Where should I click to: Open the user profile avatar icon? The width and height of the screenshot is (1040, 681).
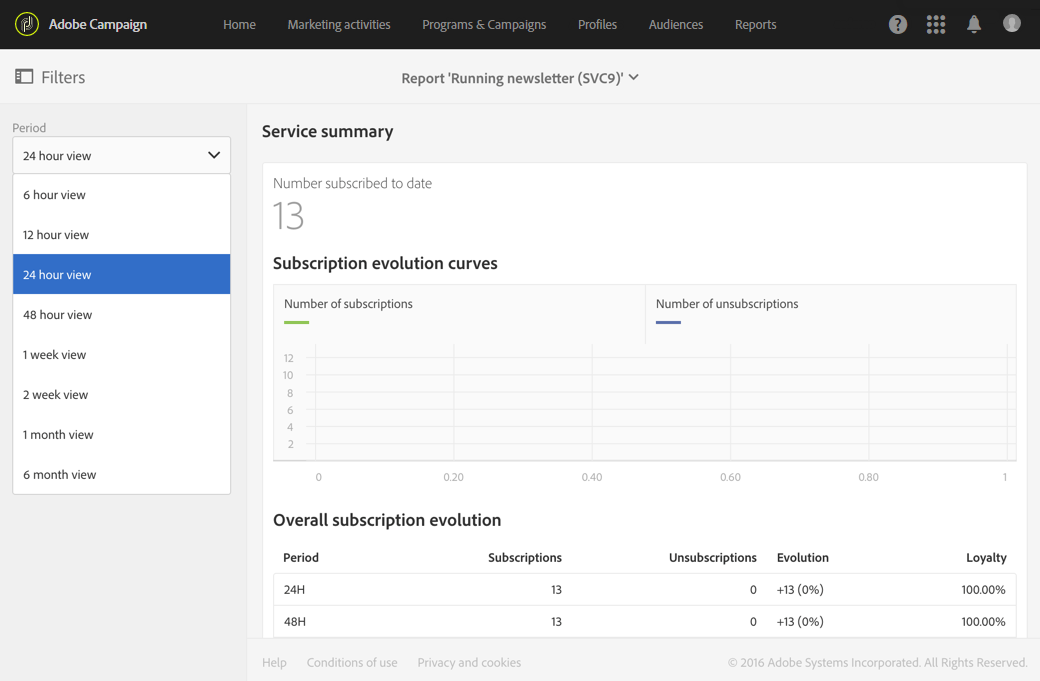[x=1011, y=24]
